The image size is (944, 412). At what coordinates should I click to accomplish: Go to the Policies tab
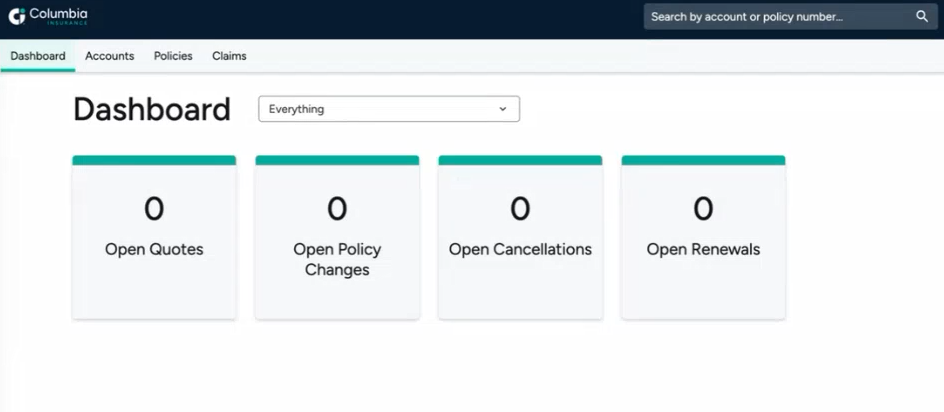coord(173,56)
